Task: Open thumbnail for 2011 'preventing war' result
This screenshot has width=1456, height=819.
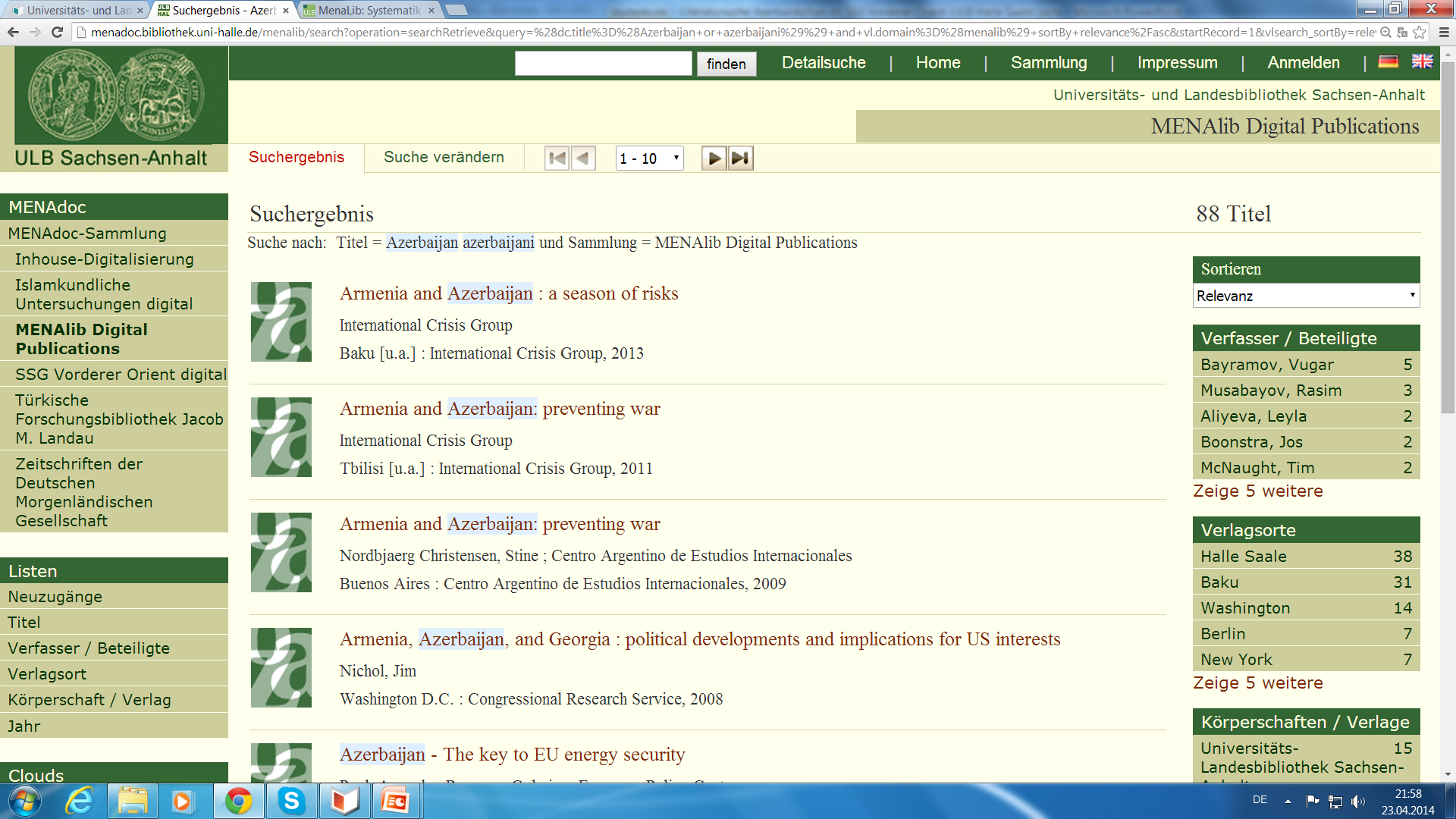Action: coord(281,437)
